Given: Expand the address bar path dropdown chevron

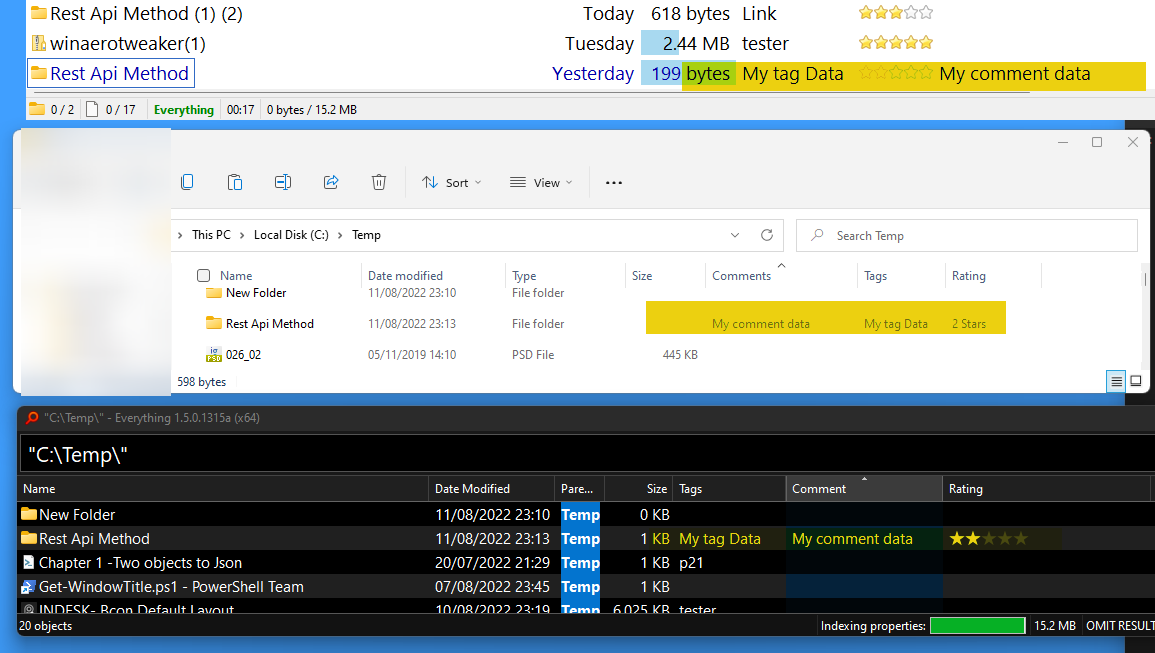Looking at the screenshot, I should [x=735, y=235].
